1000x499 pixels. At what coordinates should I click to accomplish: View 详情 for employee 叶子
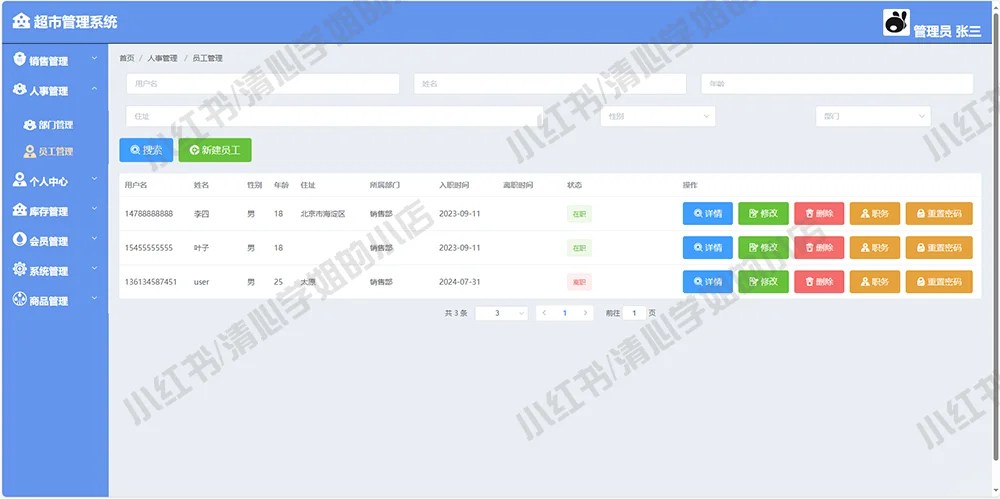[x=708, y=248]
